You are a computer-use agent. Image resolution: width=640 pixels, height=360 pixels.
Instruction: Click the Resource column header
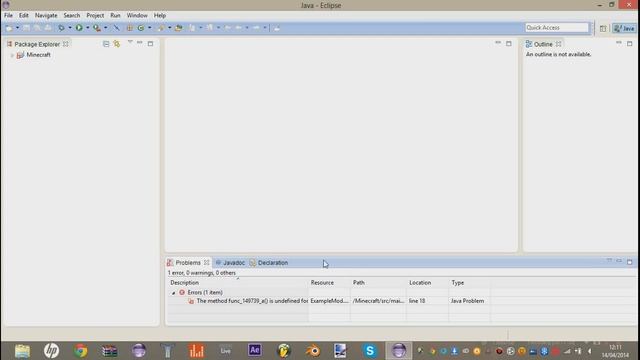click(329, 282)
